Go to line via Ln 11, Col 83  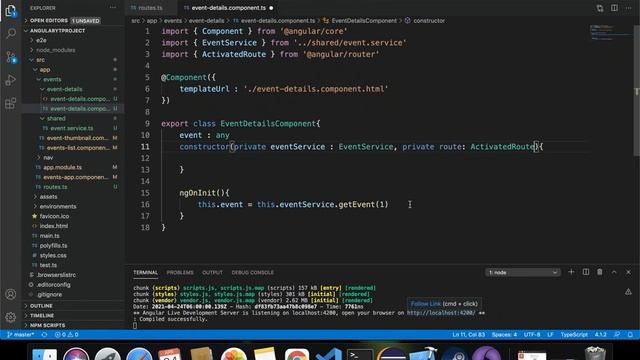(468, 335)
